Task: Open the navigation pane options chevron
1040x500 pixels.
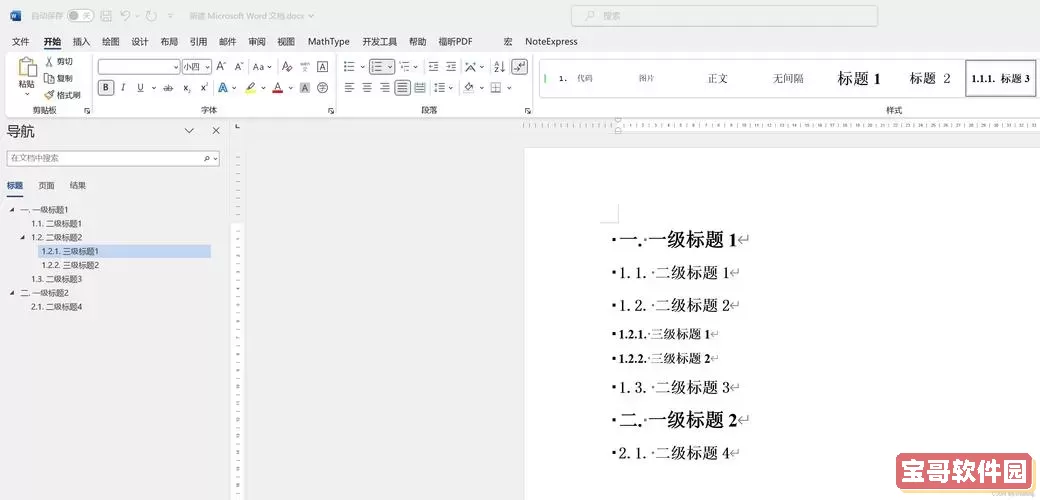Action: click(189, 131)
